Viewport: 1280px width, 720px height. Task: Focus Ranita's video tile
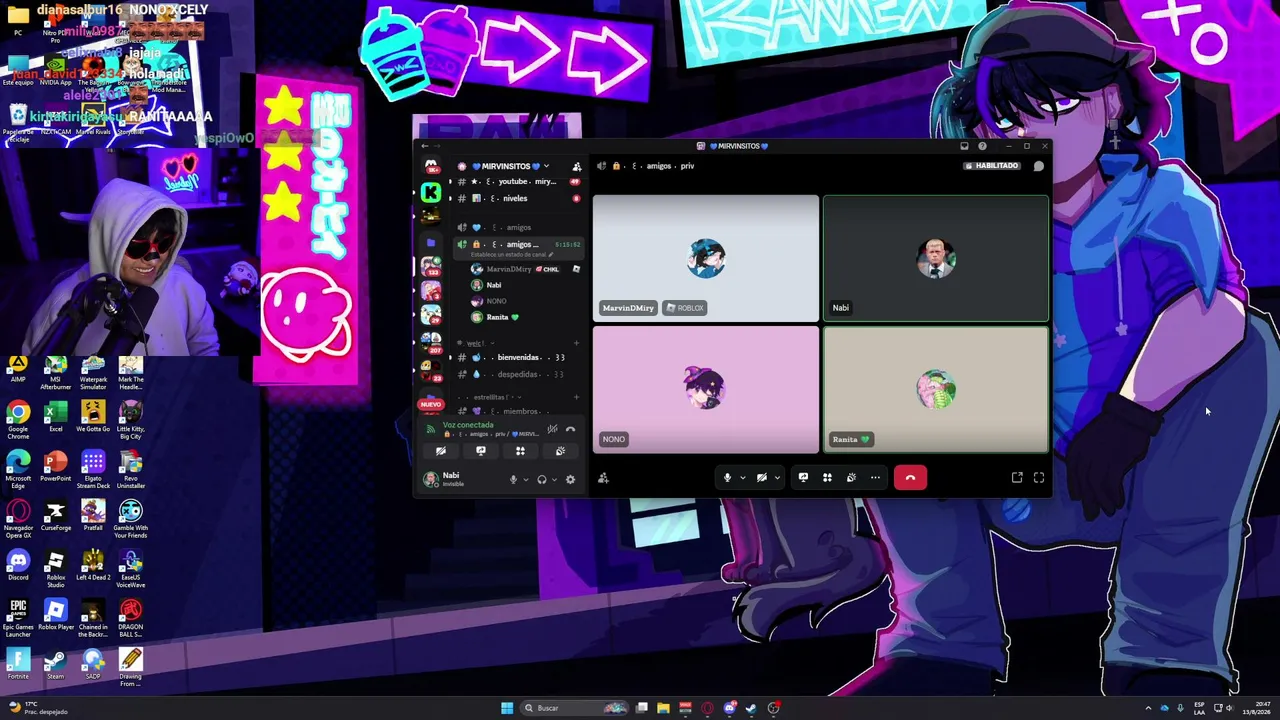(936, 390)
